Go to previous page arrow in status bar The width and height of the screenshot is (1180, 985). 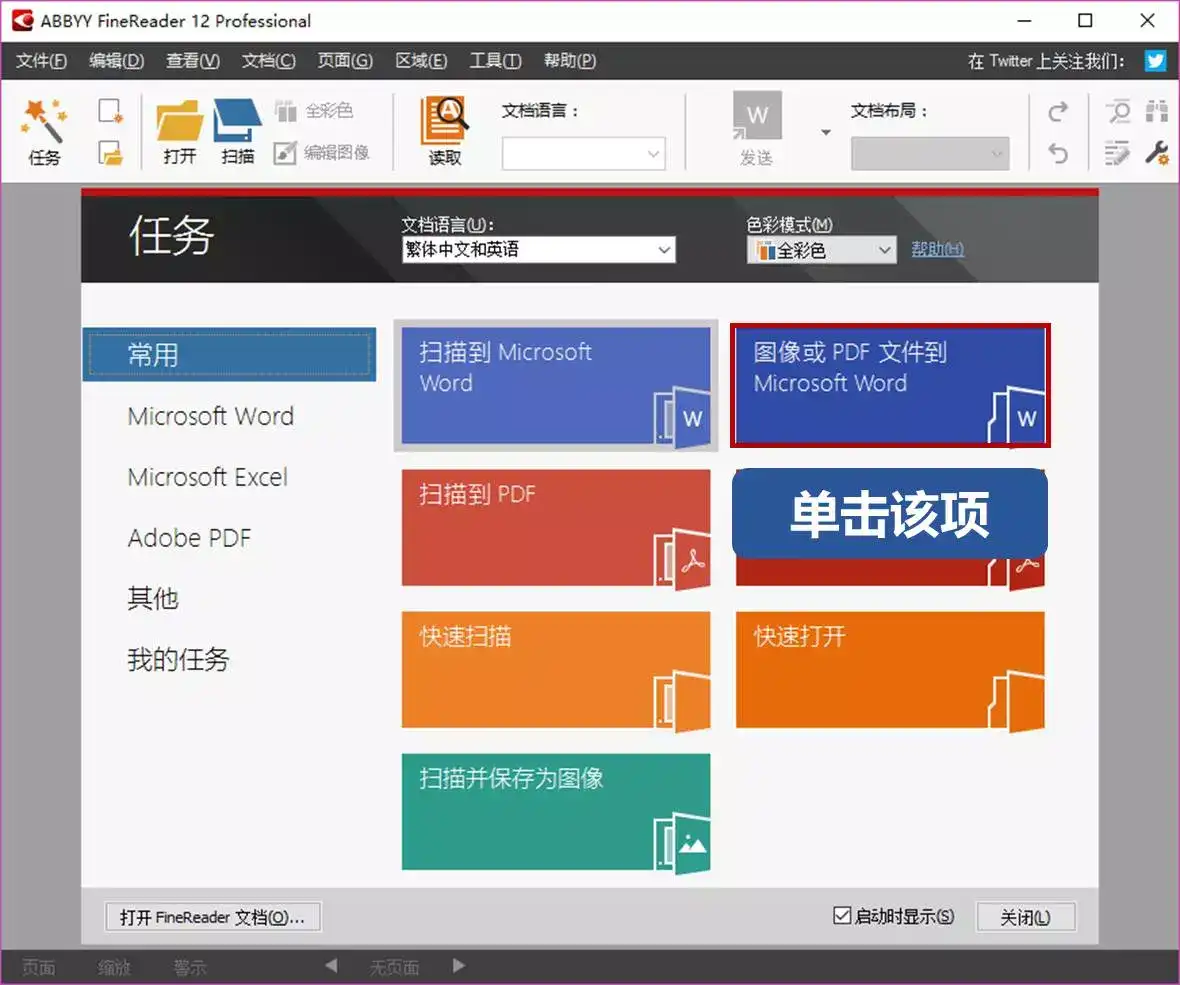[331, 965]
